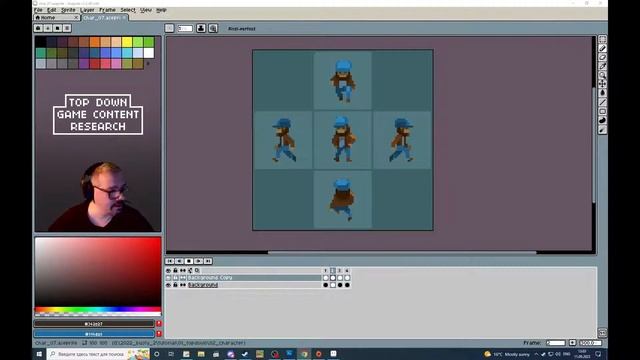Select the Rectangle shape tool

tap(602, 111)
